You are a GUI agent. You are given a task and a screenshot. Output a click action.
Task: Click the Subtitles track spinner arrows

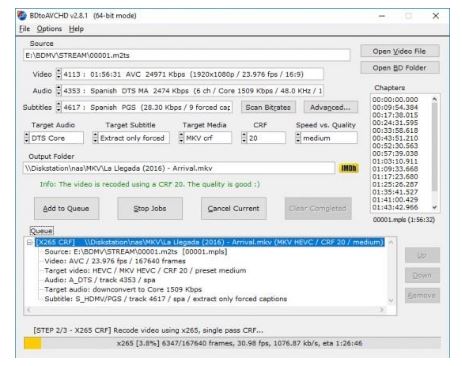pyautogui.click(x=59, y=107)
